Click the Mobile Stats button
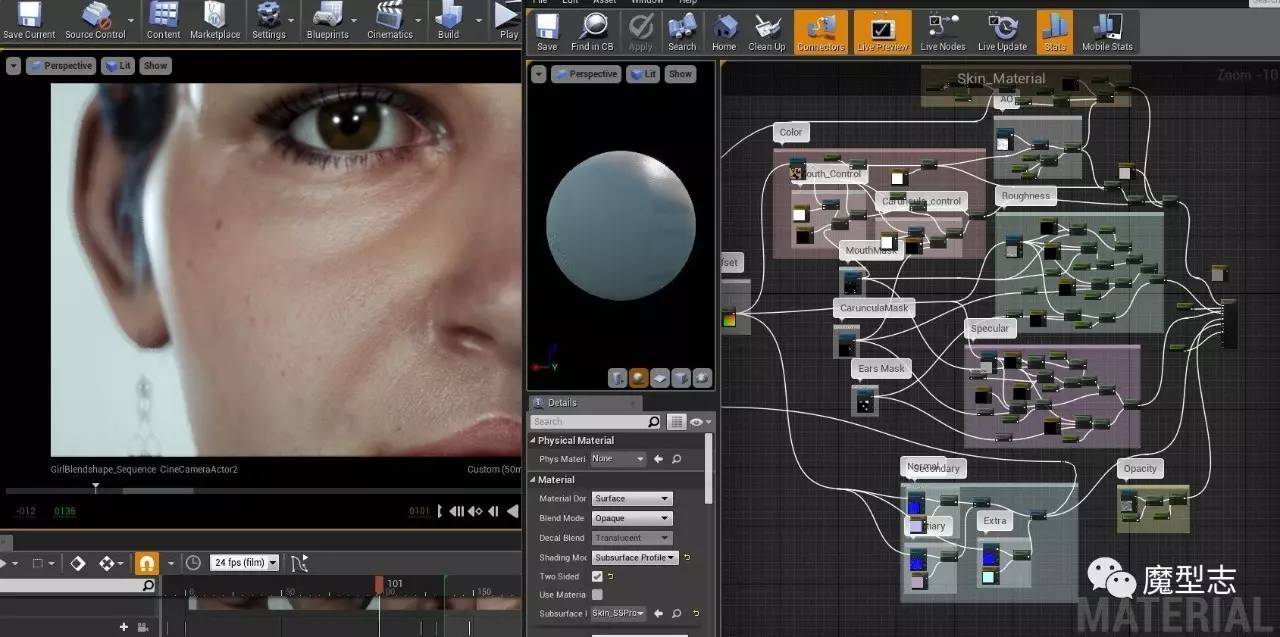Viewport: 1280px width, 637px height. pos(1108,31)
